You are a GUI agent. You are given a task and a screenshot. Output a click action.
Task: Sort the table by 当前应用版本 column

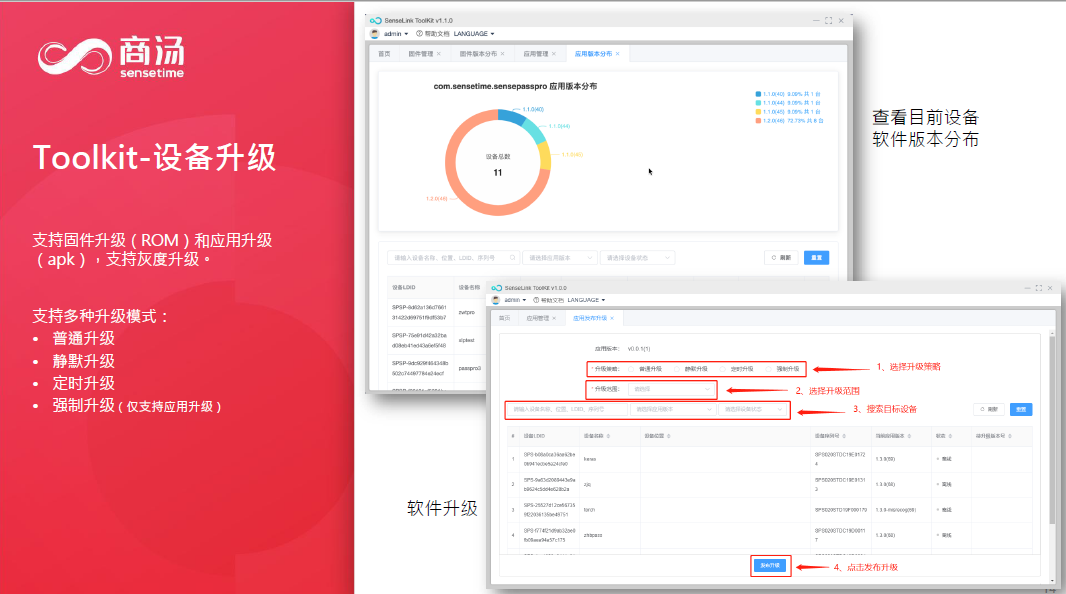(x=909, y=436)
